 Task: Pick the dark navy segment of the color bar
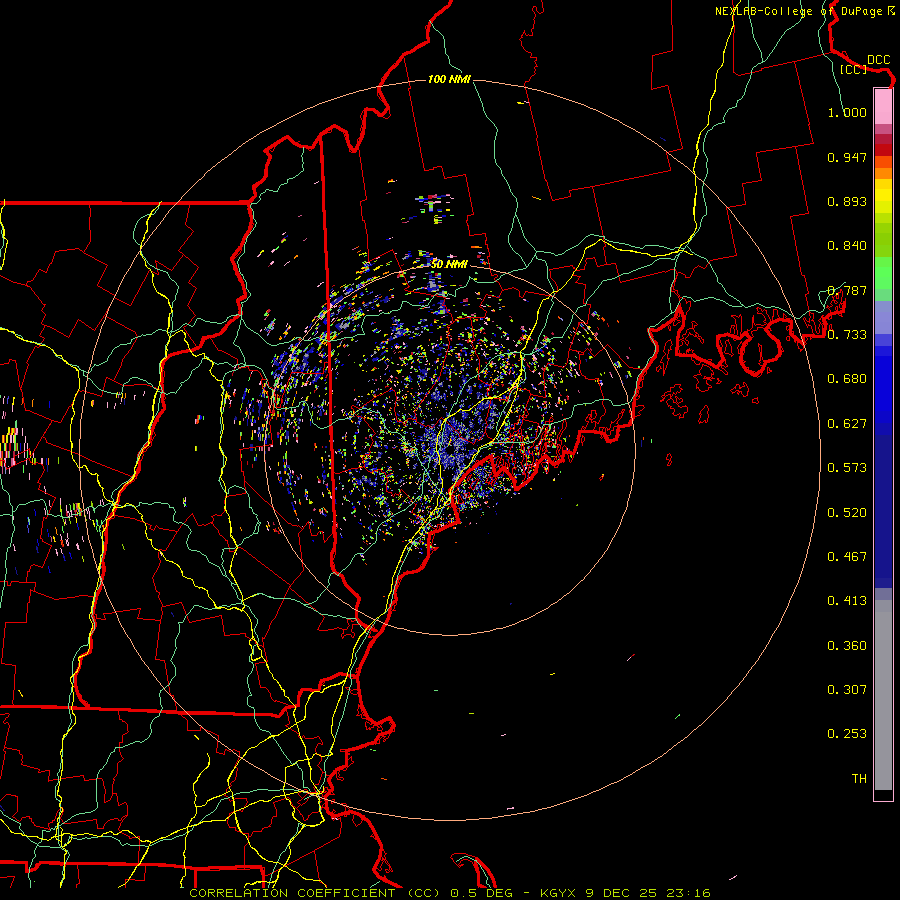click(883, 511)
